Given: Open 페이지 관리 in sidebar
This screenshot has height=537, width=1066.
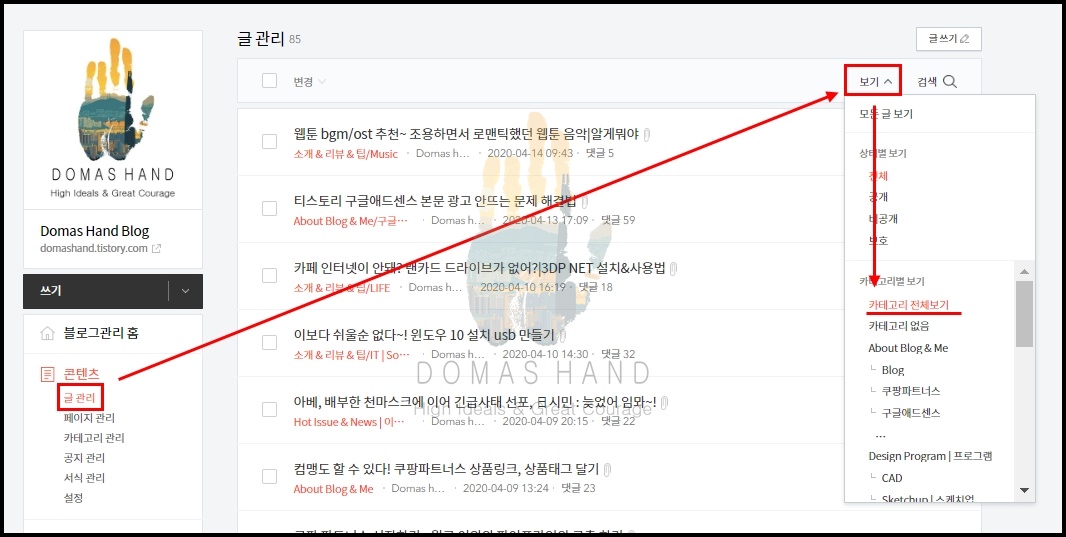Looking at the screenshot, I should (89, 418).
